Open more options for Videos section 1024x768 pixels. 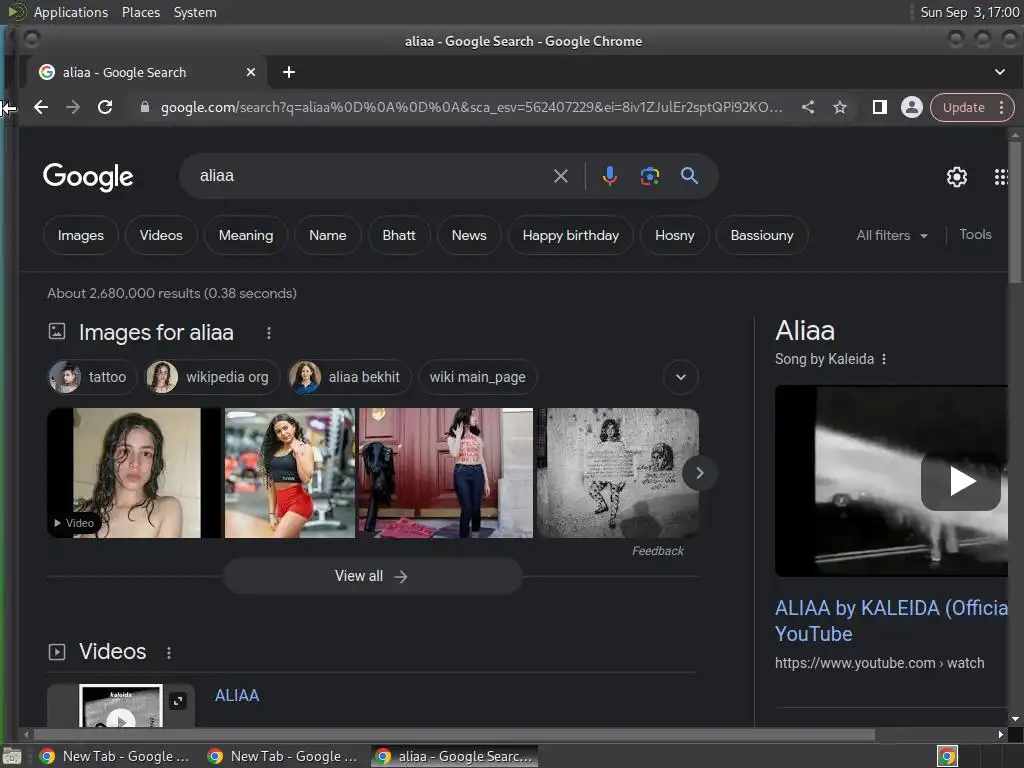click(168, 652)
